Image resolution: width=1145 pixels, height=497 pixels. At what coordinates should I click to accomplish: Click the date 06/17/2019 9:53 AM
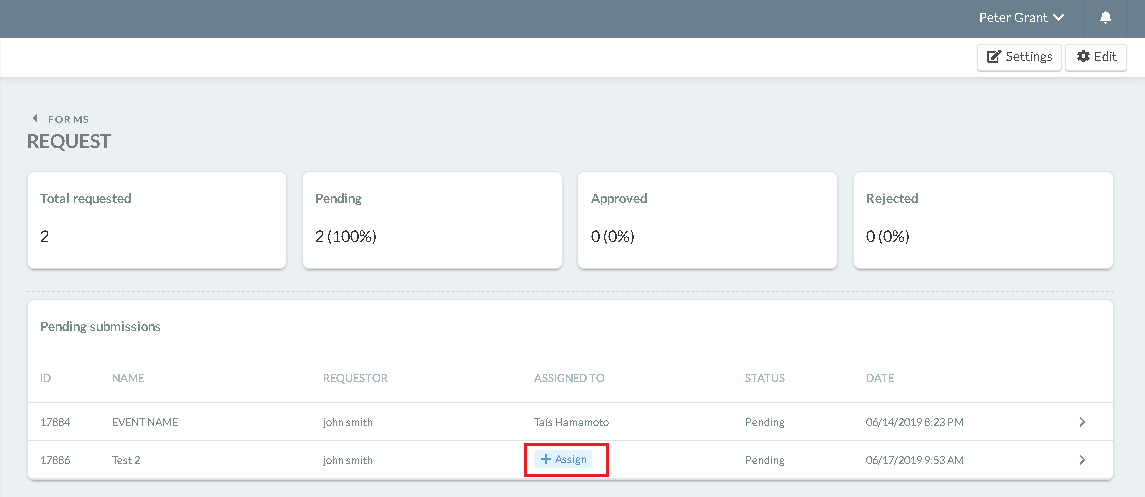pyautogui.click(x=915, y=460)
